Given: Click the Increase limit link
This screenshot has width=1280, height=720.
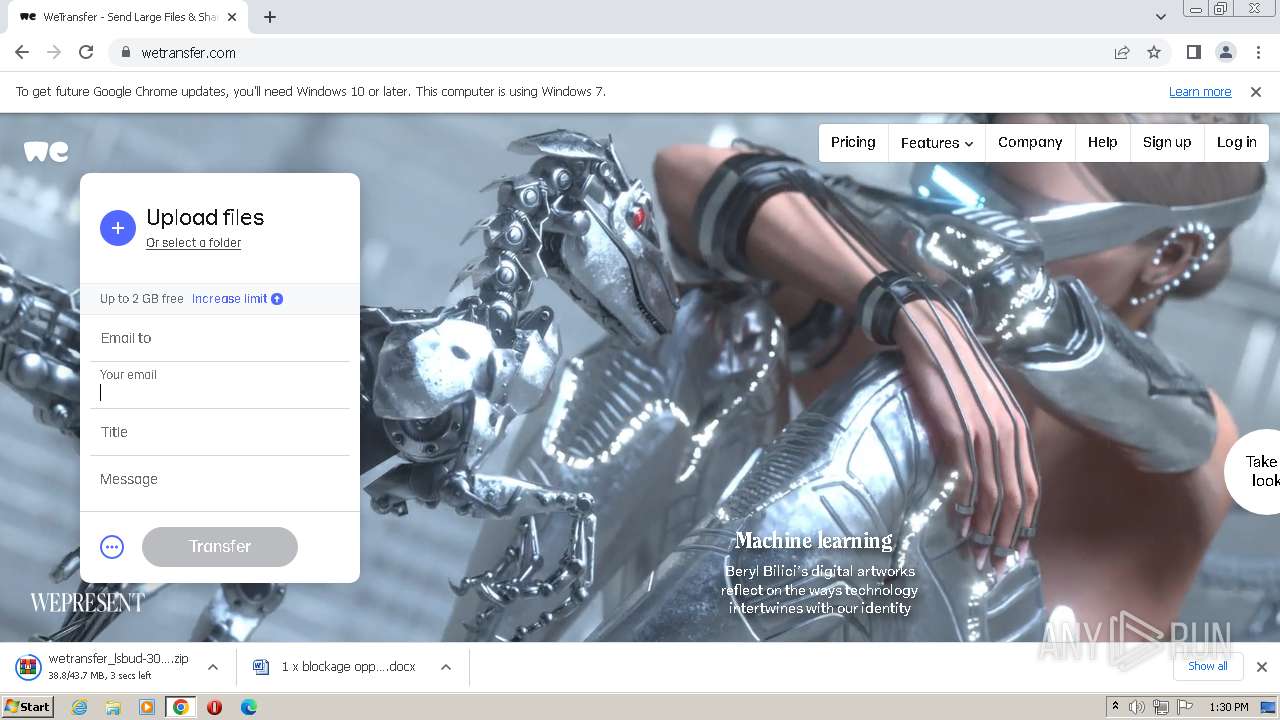Looking at the screenshot, I should point(230,299).
